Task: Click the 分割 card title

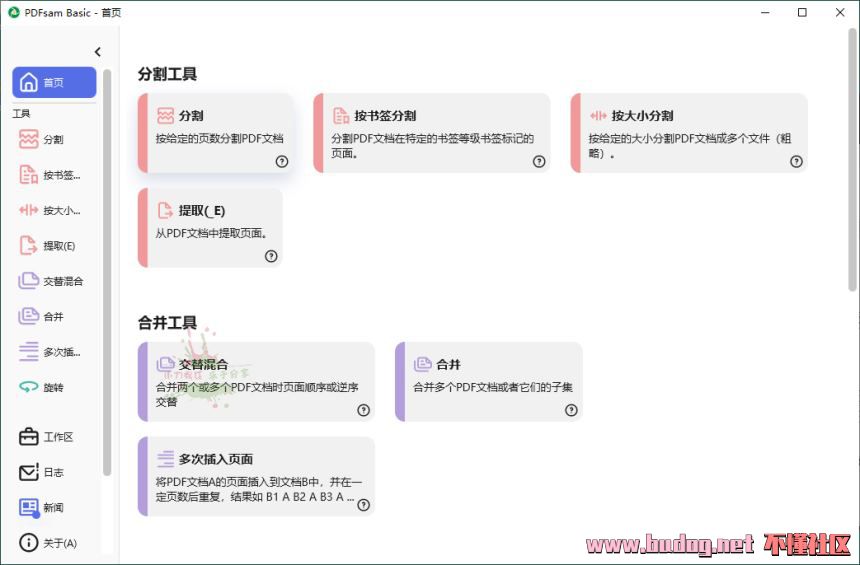Action: (x=191, y=116)
